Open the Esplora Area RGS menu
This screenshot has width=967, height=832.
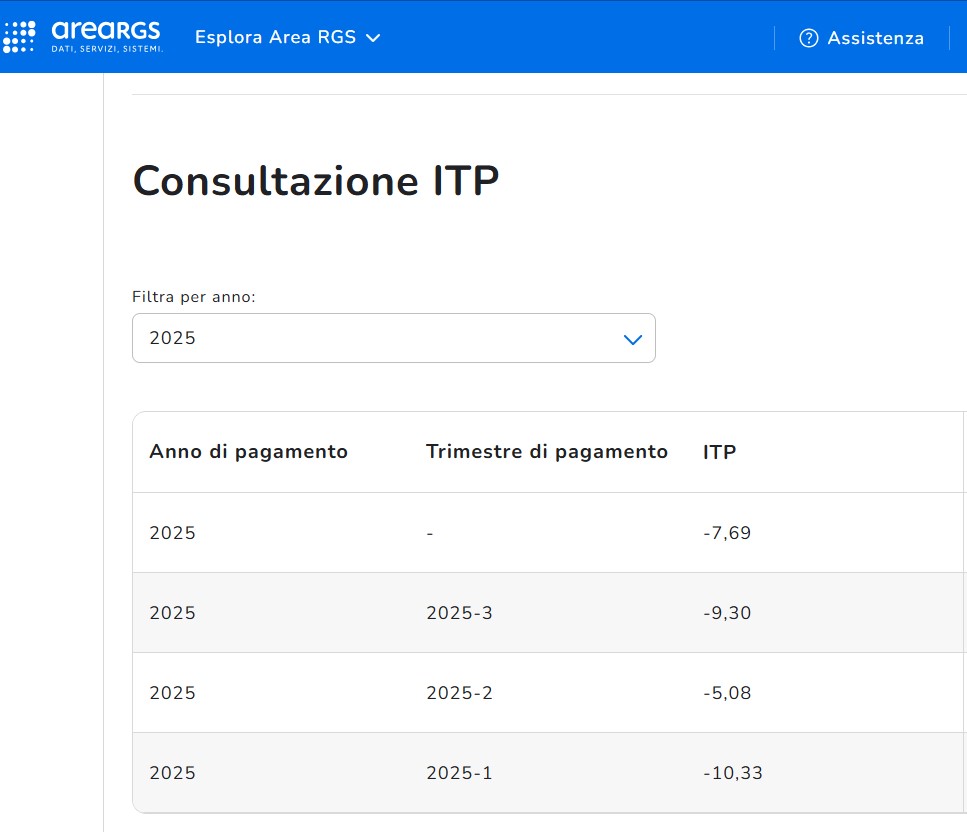pos(275,38)
